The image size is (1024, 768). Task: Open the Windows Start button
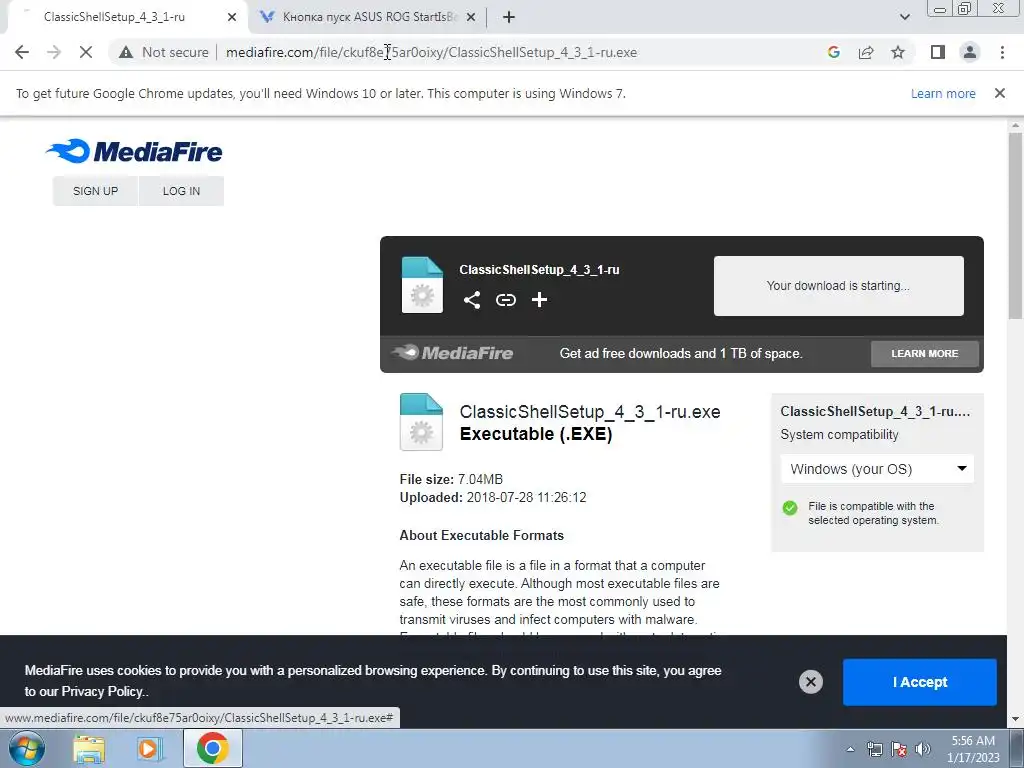coord(27,748)
